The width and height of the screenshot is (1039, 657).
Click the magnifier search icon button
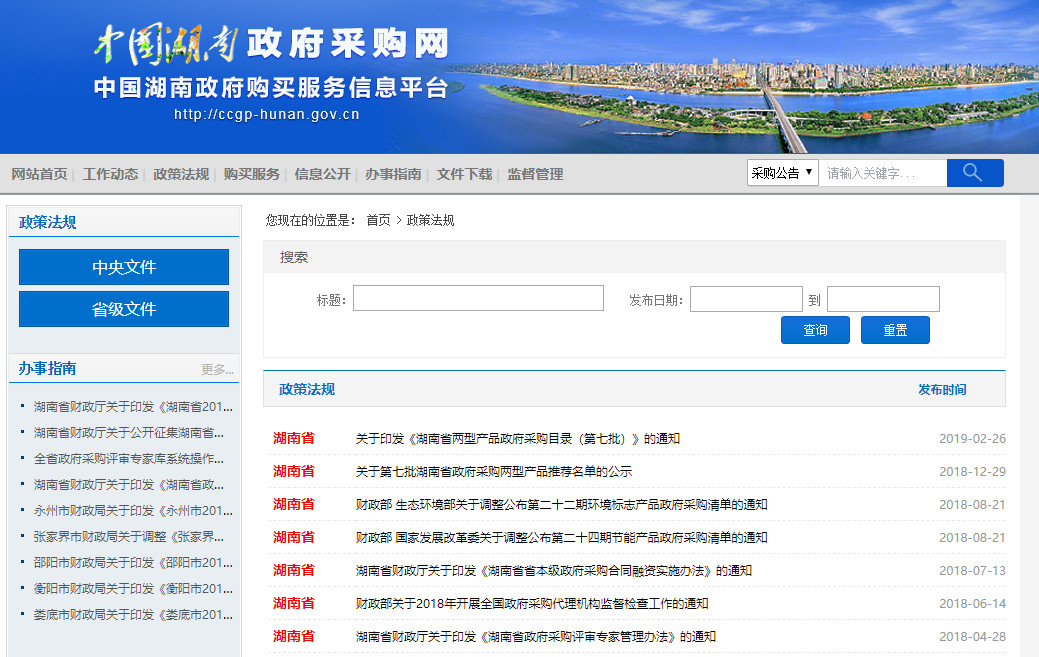pos(974,173)
